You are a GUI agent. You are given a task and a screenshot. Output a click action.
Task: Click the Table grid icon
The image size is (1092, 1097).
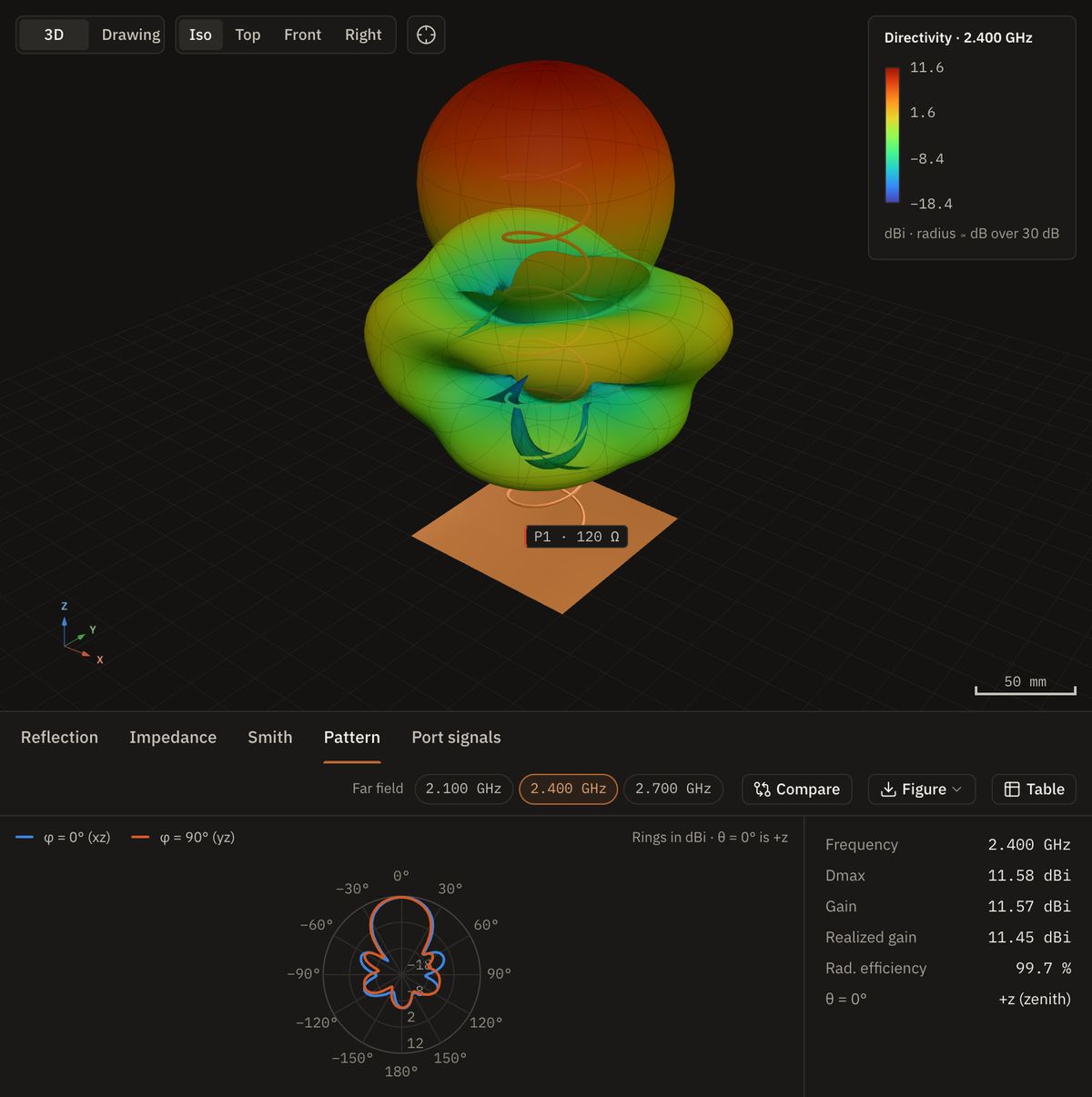point(1012,790)
